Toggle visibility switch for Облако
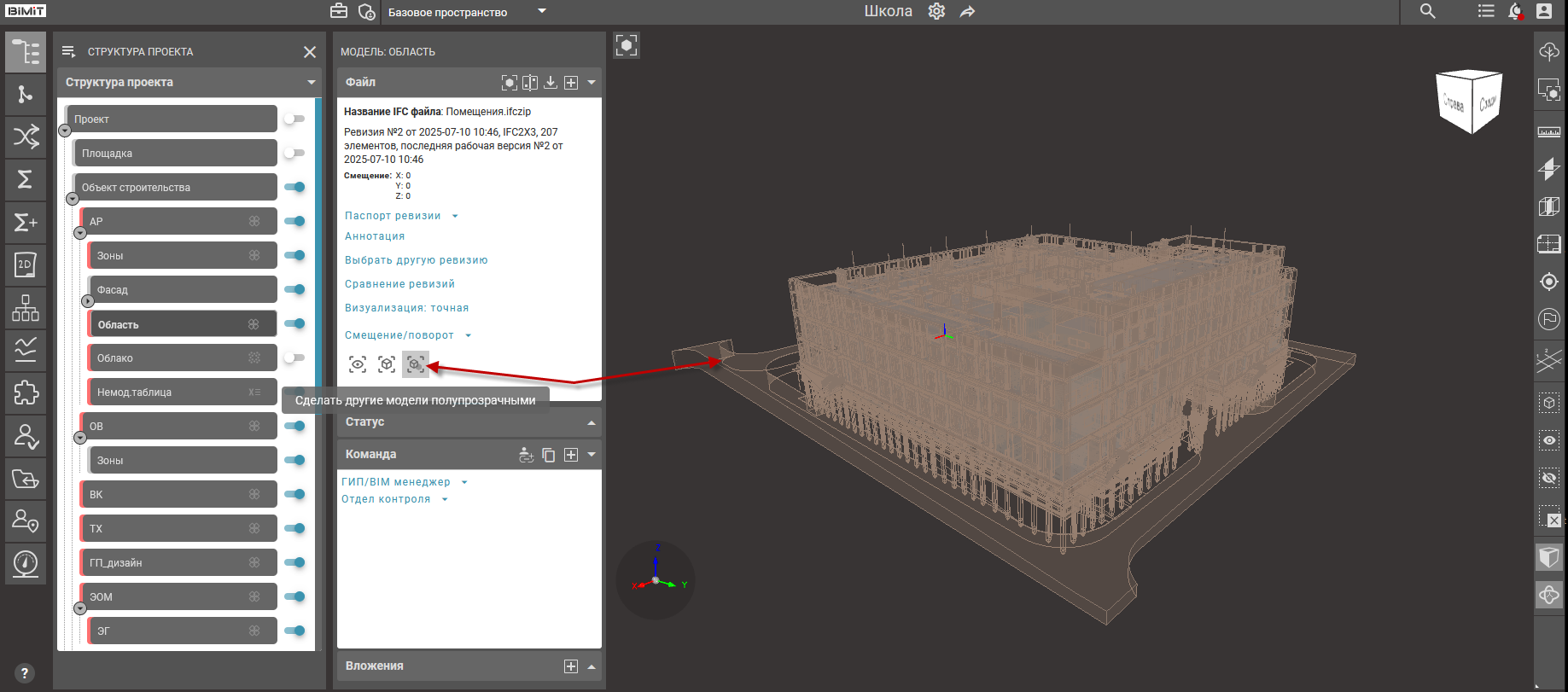The image size is (1568, 692). (294, 358)
